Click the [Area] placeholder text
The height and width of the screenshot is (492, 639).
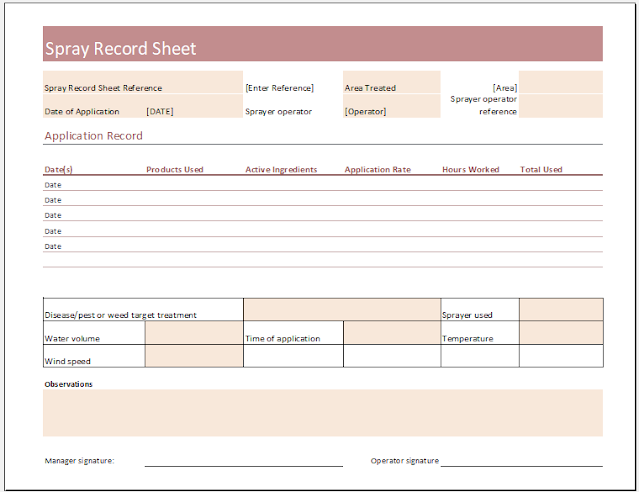click(505, 88)
